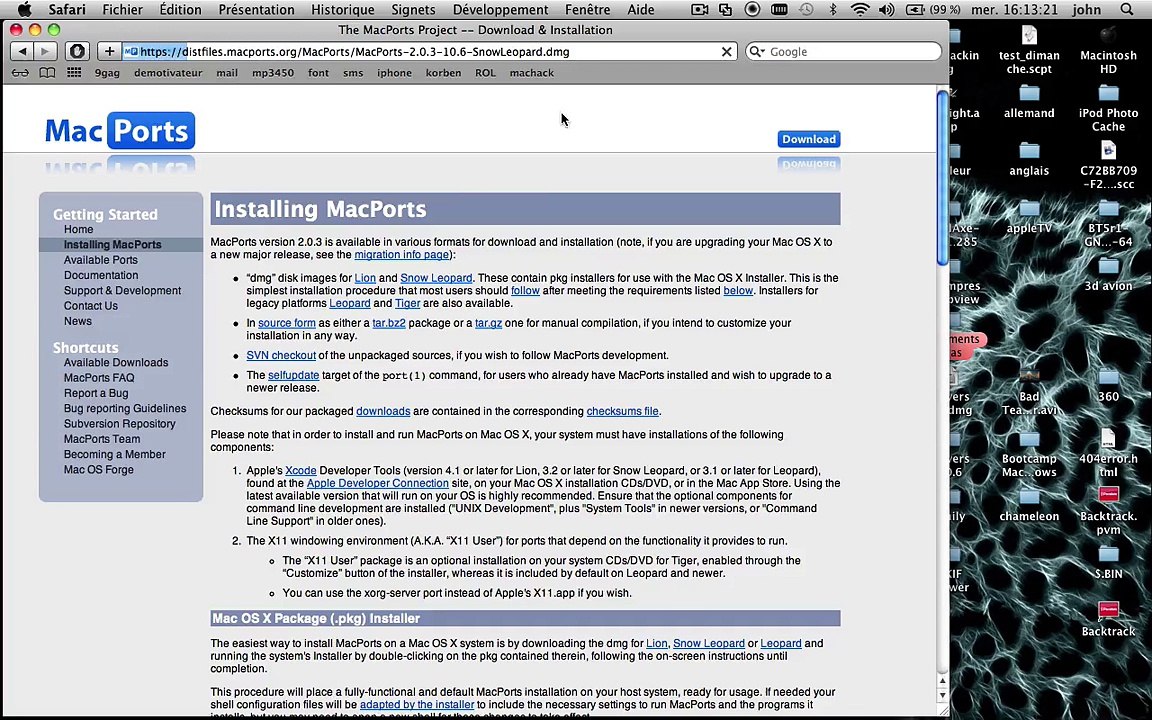Select allemand folder on desktop
The height and width of the screenshot is (720, 1152).
click(1029, 101)
